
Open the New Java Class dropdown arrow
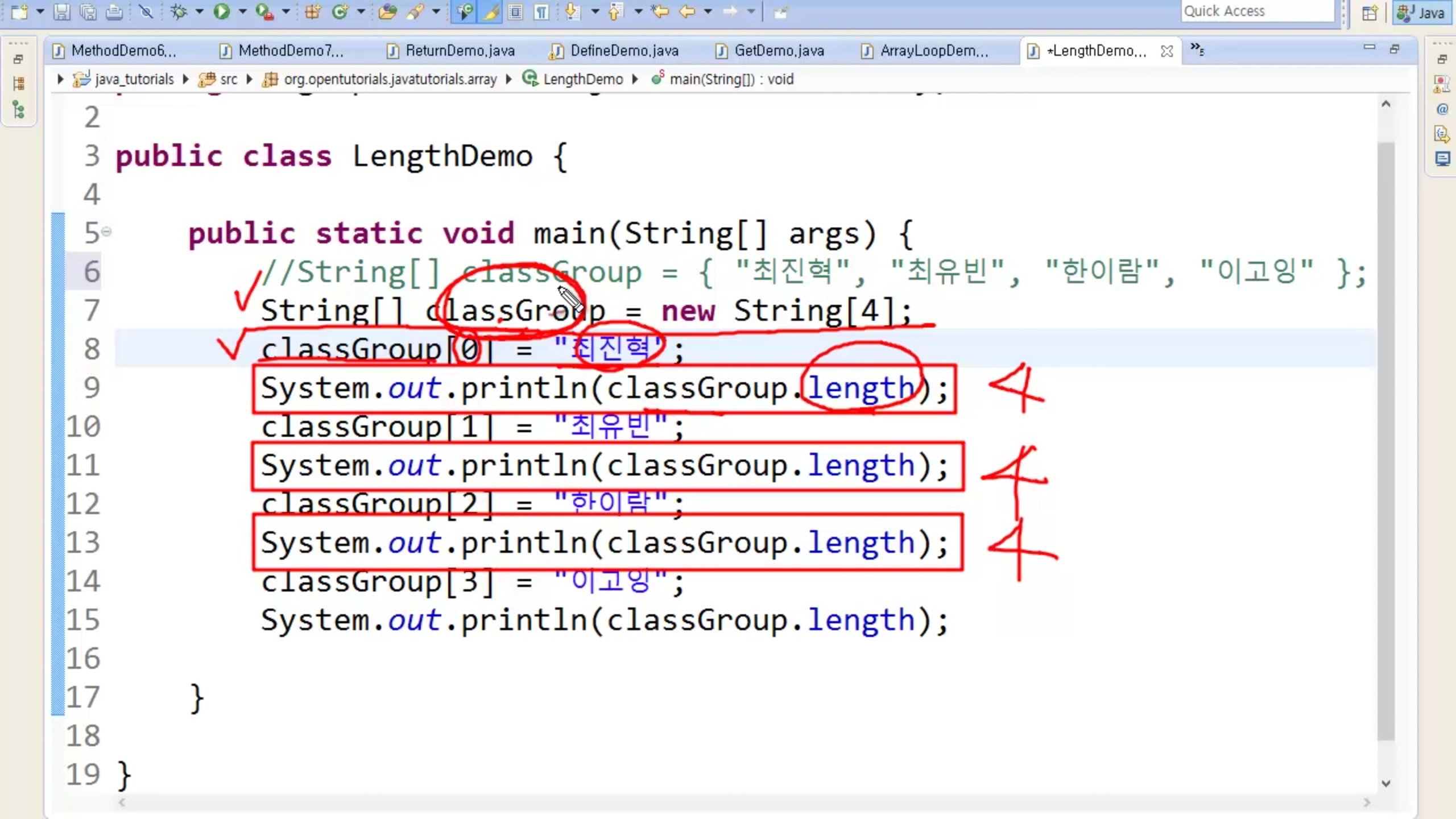click(361, 11)
